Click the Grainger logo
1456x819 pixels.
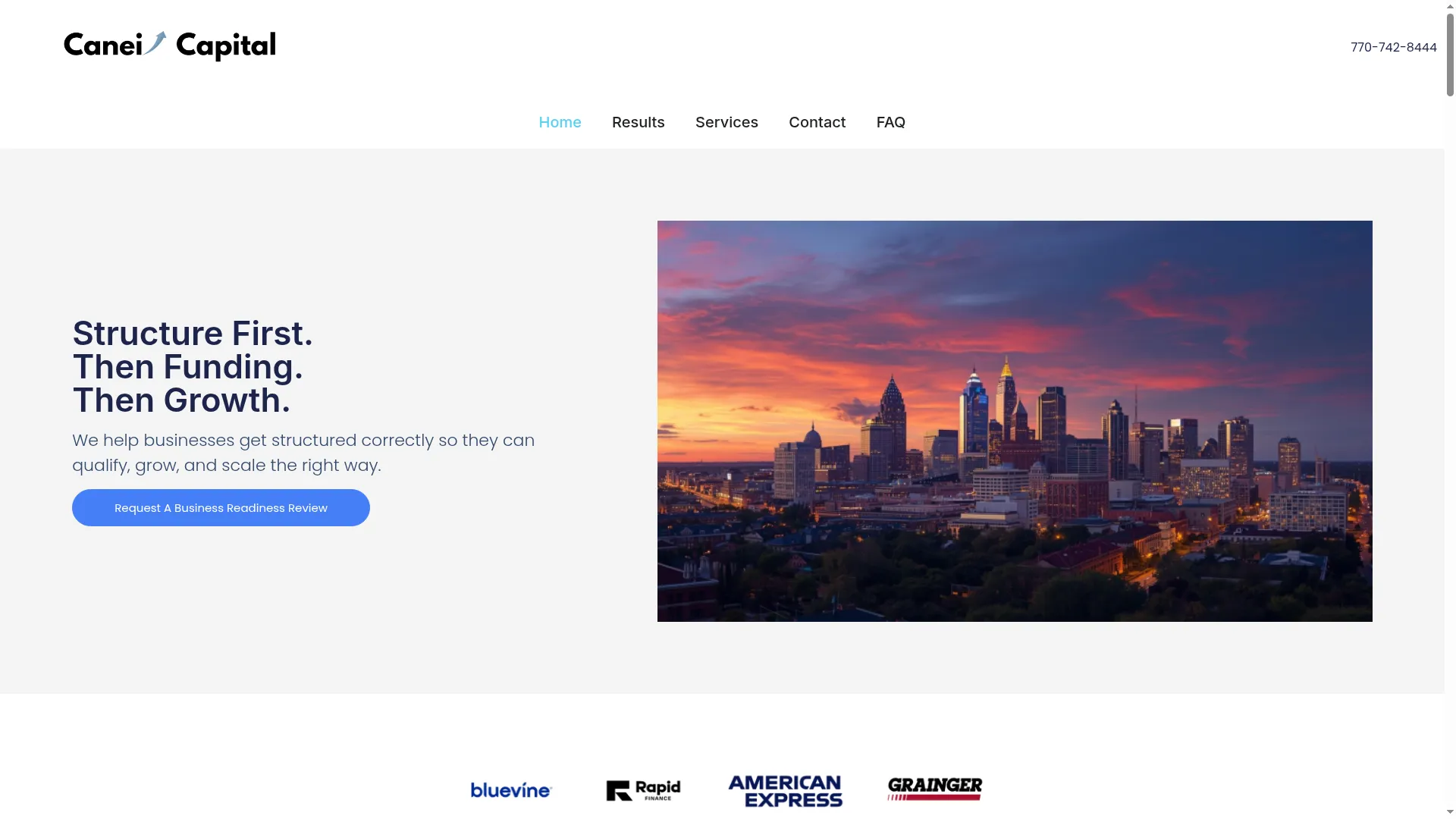click(934, 789)
